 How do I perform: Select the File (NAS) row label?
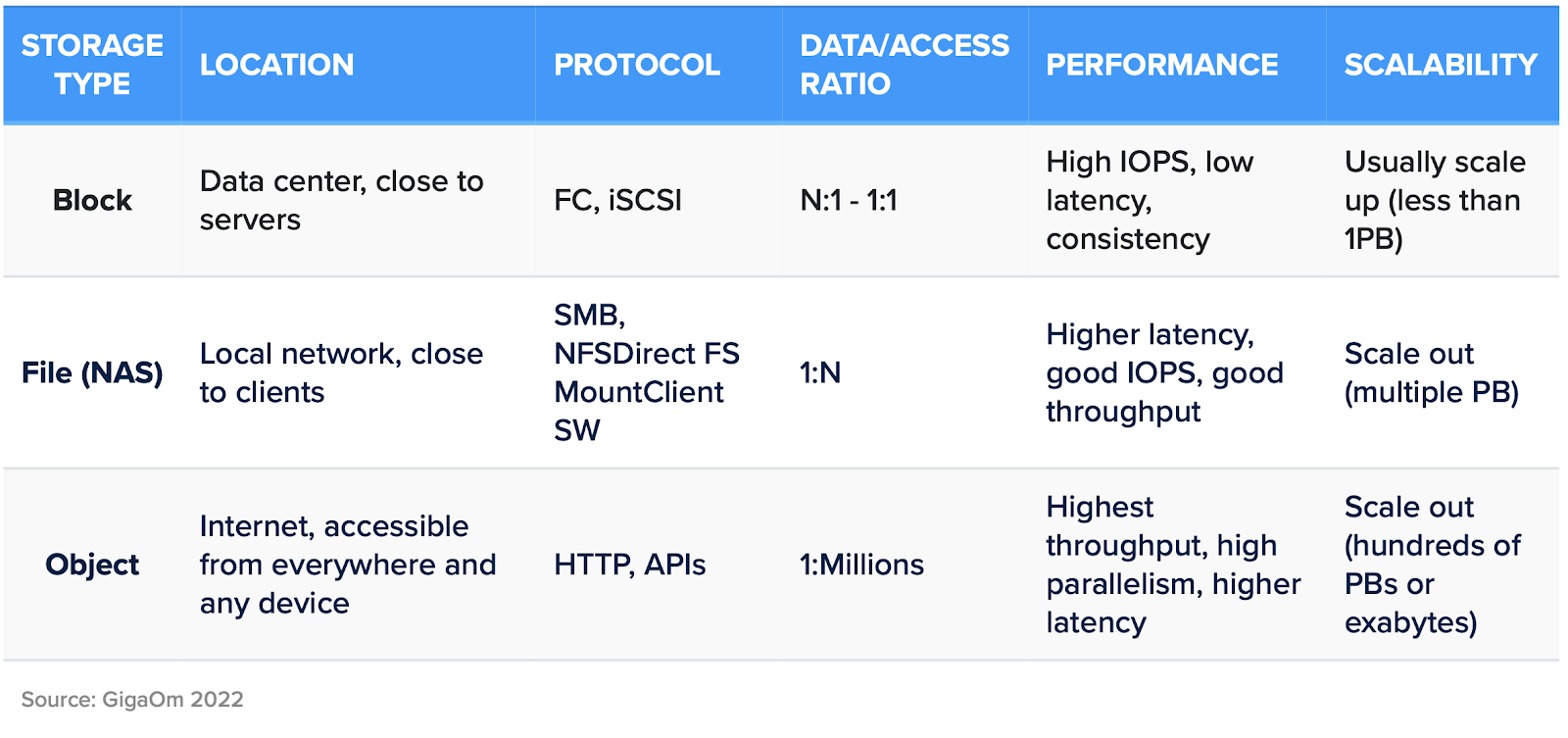tap(92, 372)
